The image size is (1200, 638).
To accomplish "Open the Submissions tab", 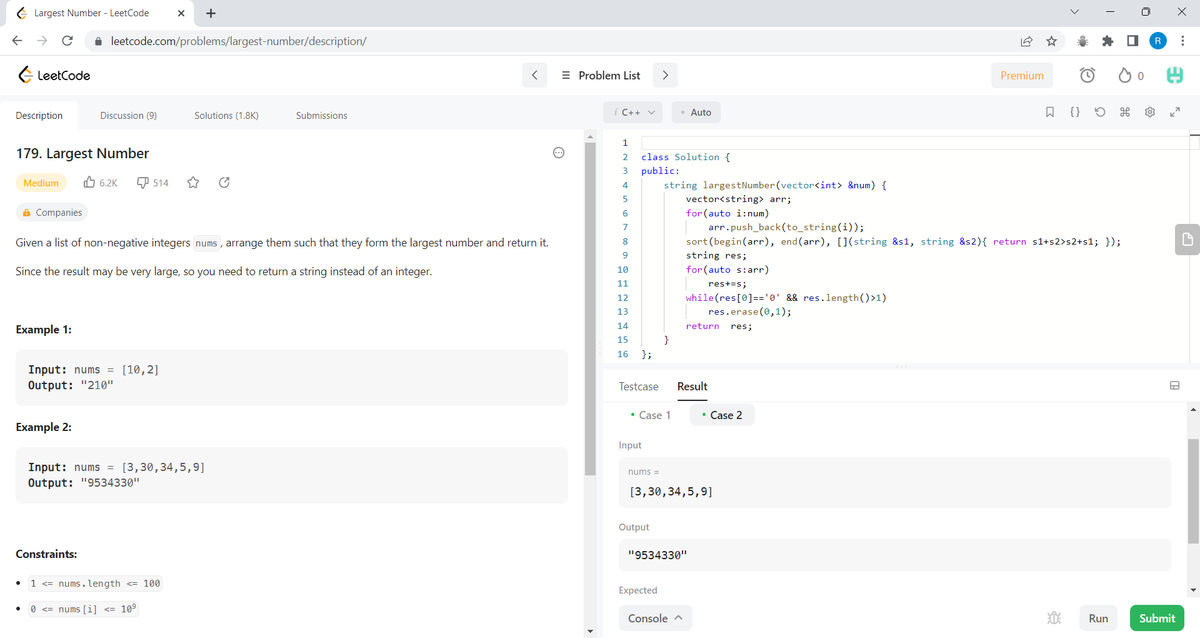I will point(322,115).
